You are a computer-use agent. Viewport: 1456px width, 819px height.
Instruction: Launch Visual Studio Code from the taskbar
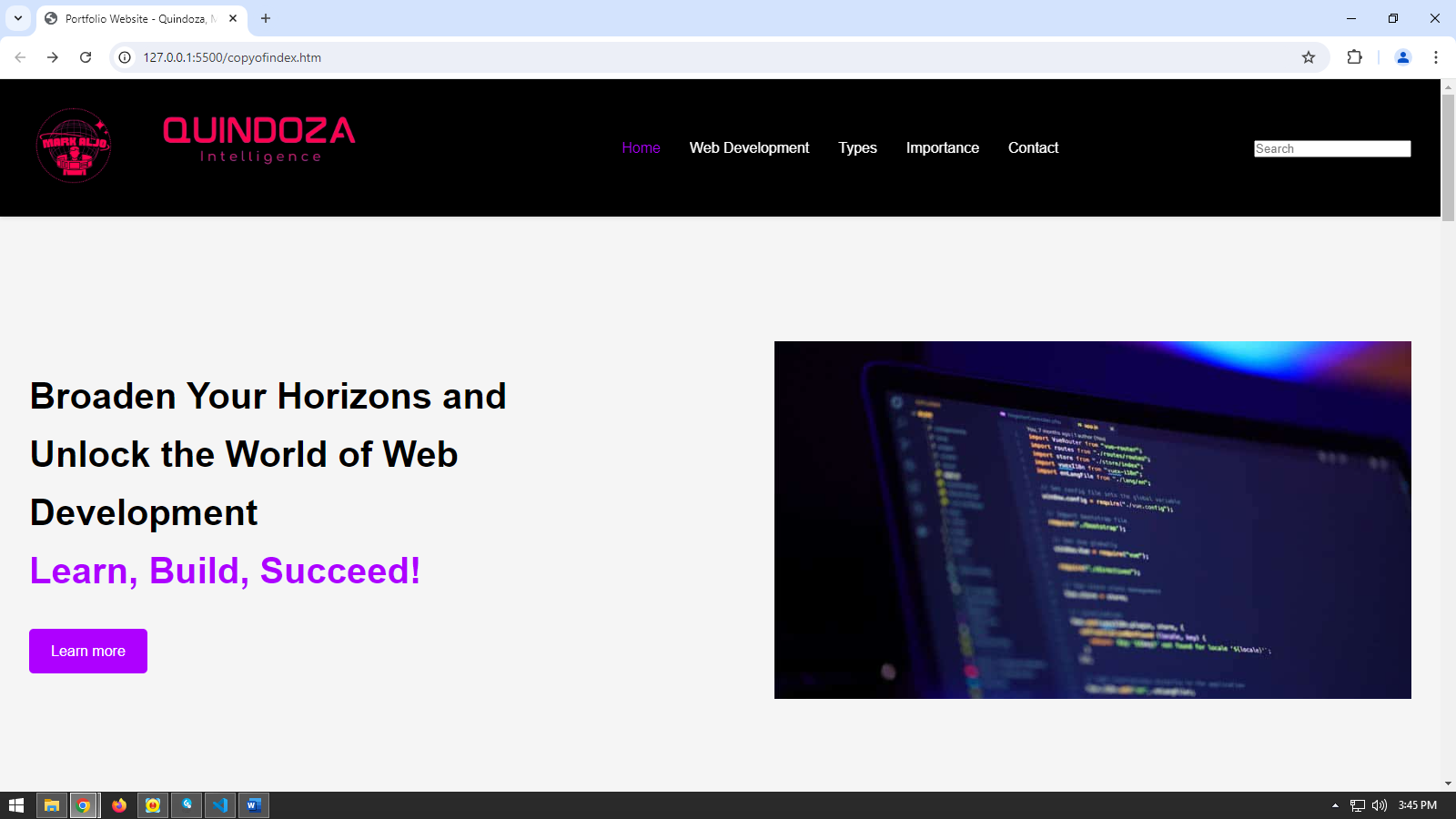tap(220, 804)
